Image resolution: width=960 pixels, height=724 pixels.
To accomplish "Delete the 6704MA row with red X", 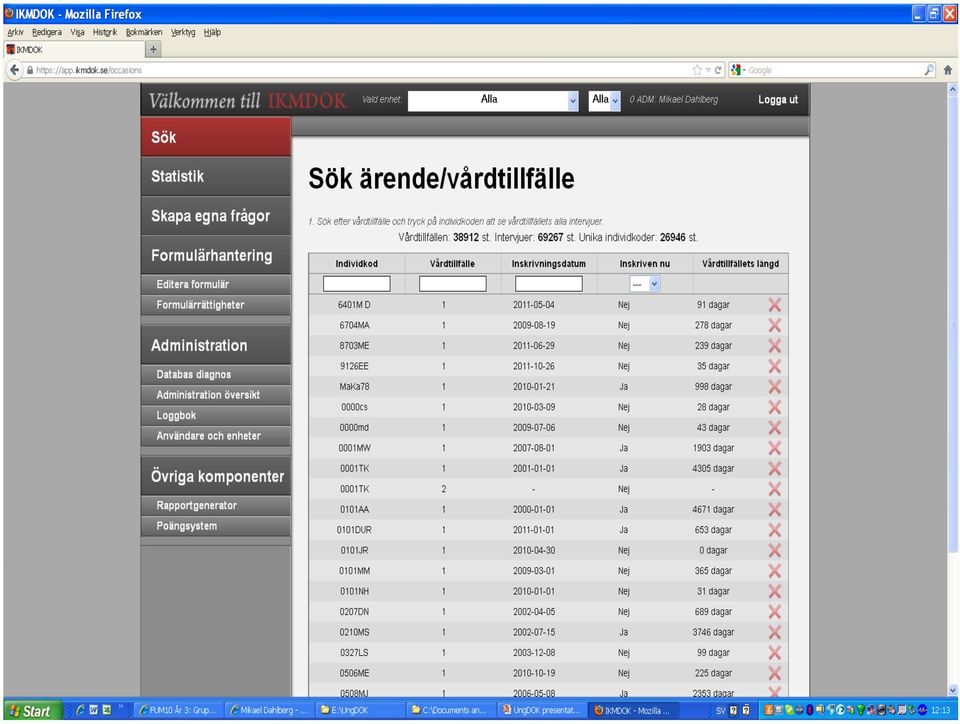I will 774,325.
